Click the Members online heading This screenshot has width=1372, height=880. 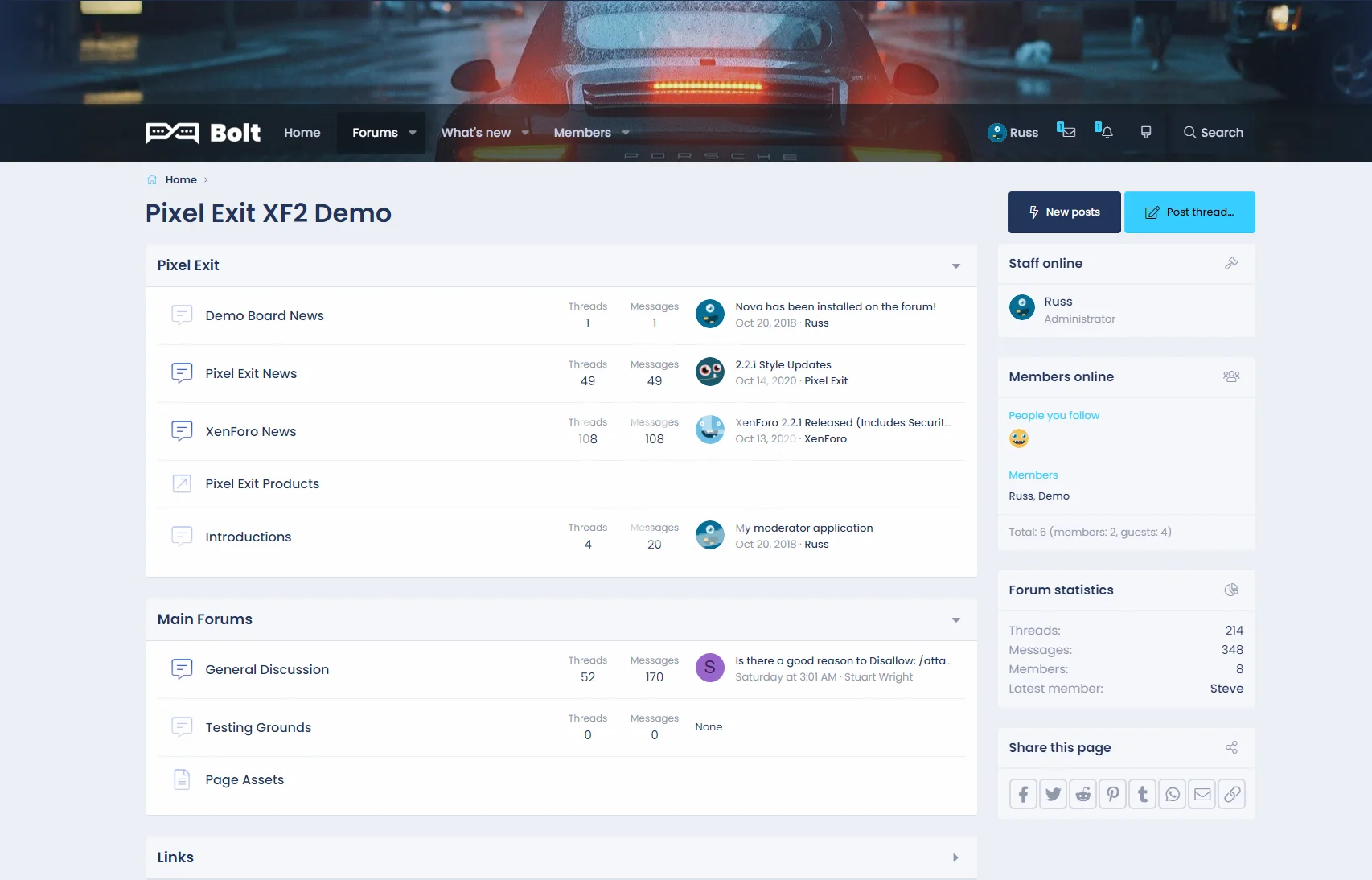[1062, 377]
